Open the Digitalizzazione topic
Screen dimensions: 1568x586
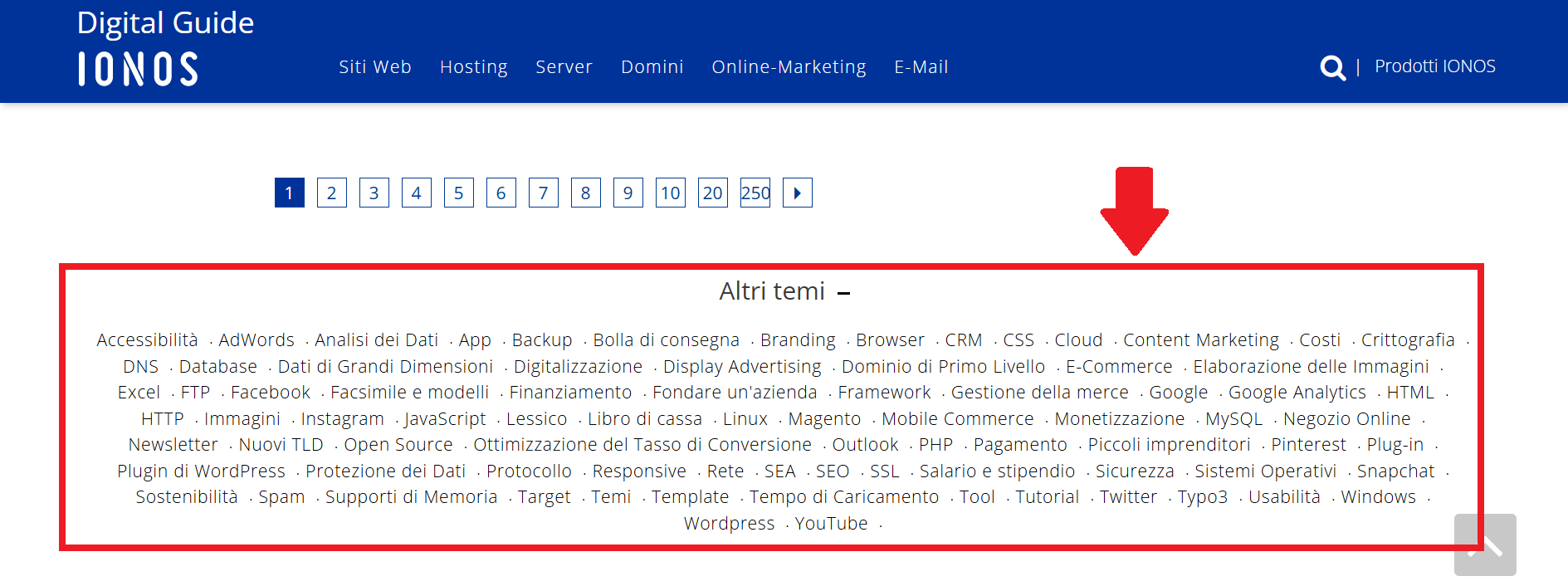tap(578, 366)
